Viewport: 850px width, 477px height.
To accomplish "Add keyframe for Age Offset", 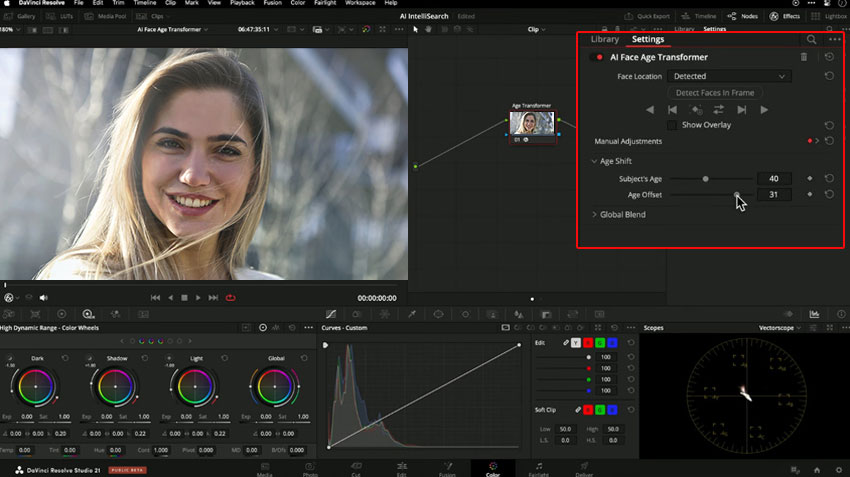I will [x=810, y=194].
